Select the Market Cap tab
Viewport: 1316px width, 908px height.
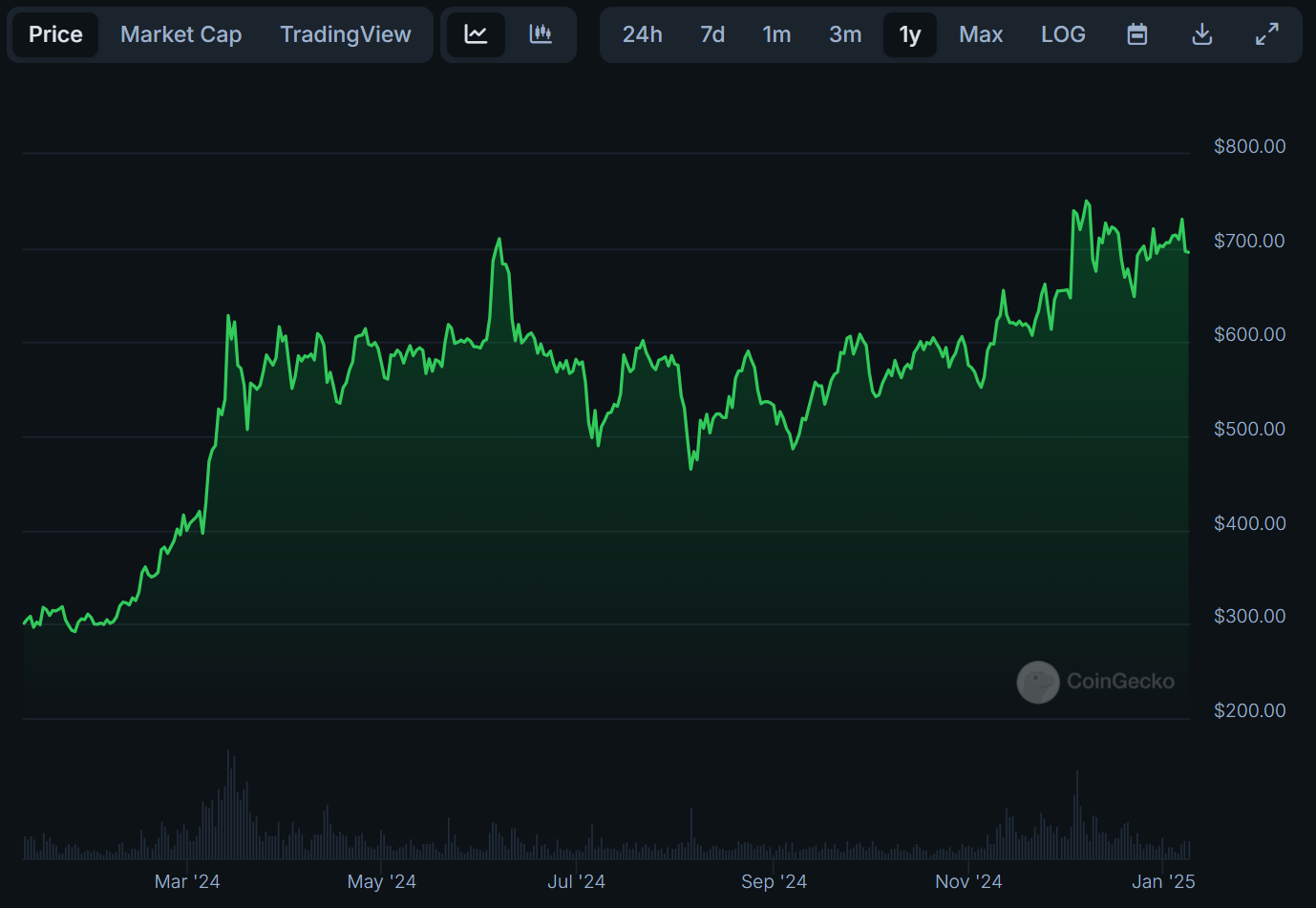click(x=181, y=34)
